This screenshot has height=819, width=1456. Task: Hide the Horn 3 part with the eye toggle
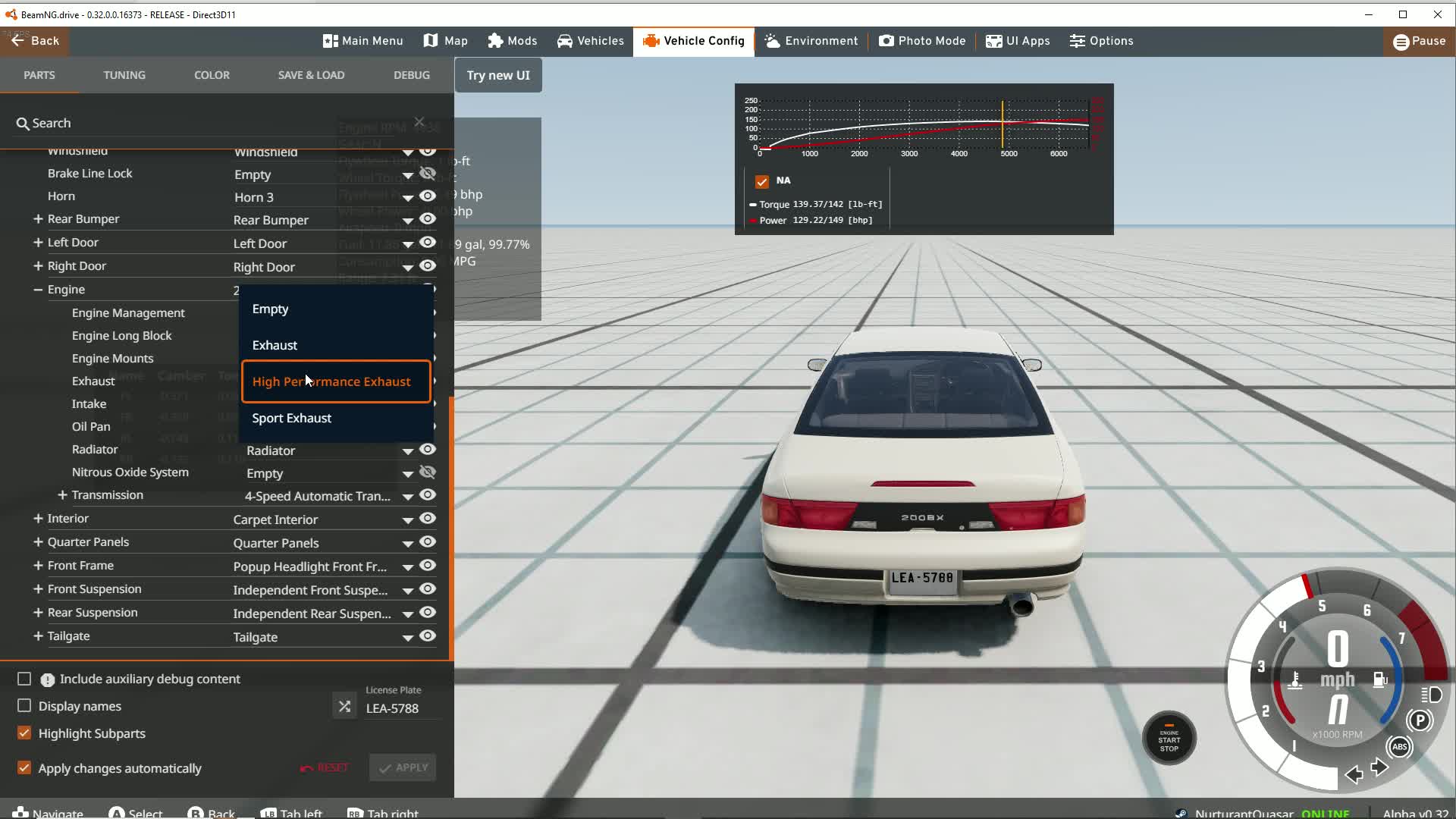click(x=428, y=196)
